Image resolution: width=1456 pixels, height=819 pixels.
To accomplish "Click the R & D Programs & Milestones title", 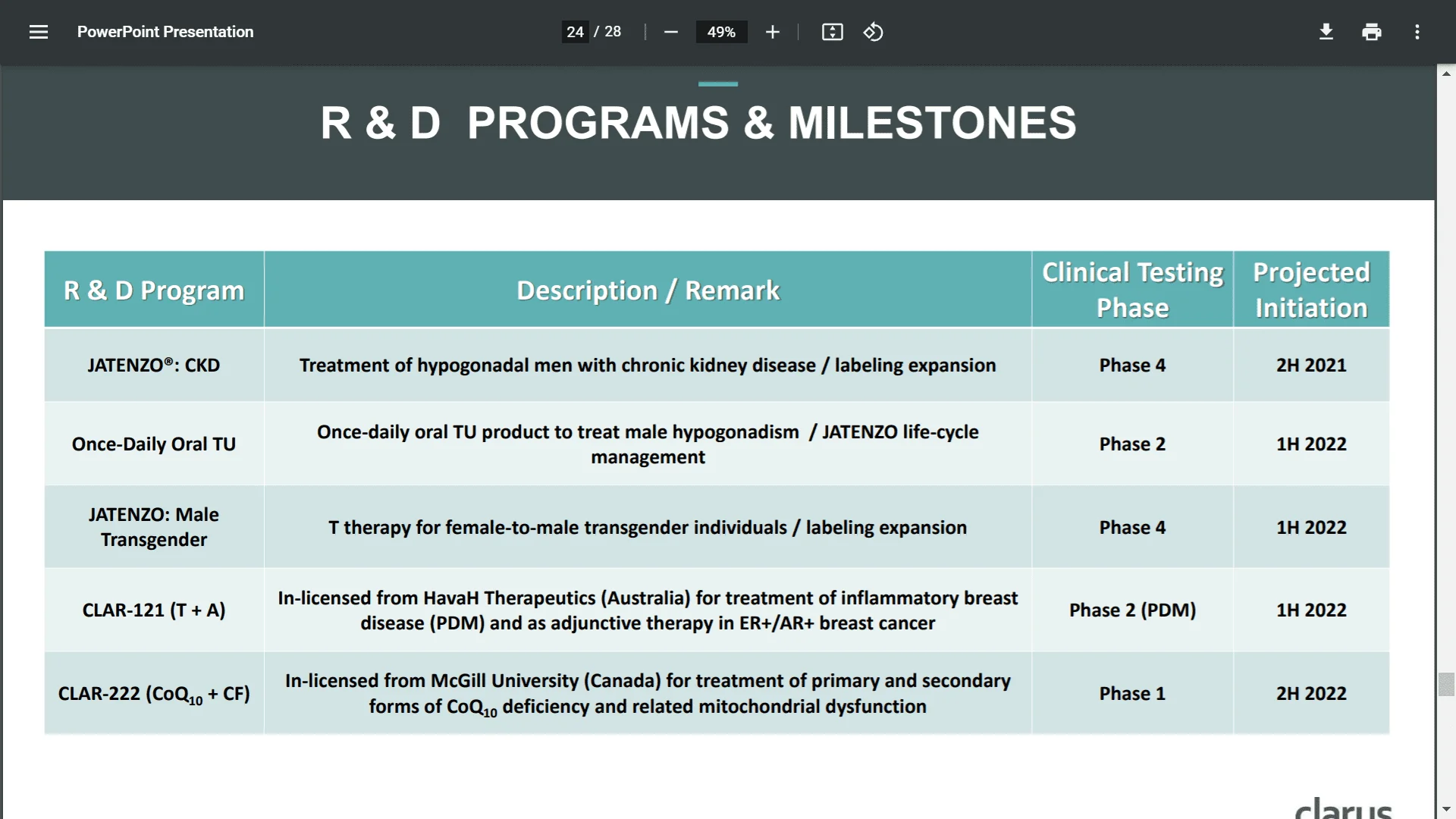I will click(698, 123).
